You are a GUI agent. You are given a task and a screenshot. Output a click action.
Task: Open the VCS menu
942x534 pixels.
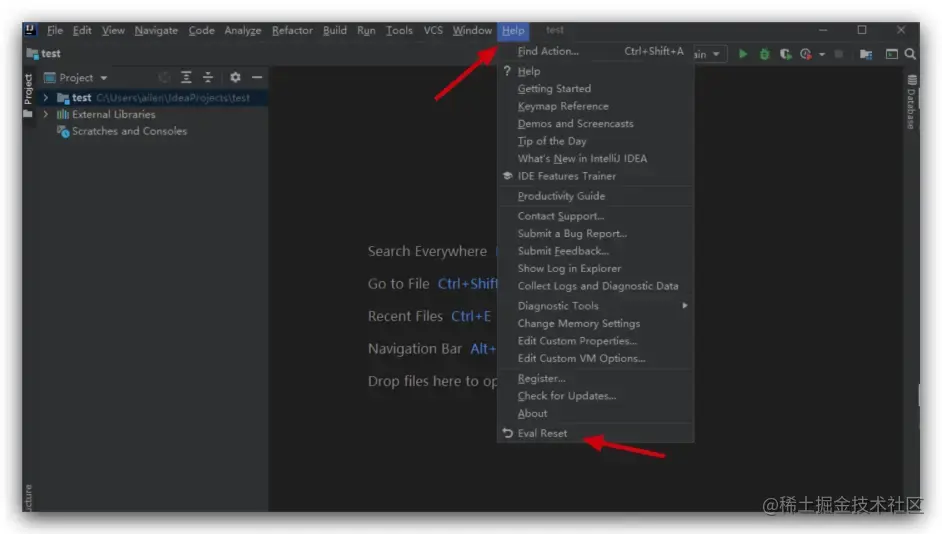(433, 30)
